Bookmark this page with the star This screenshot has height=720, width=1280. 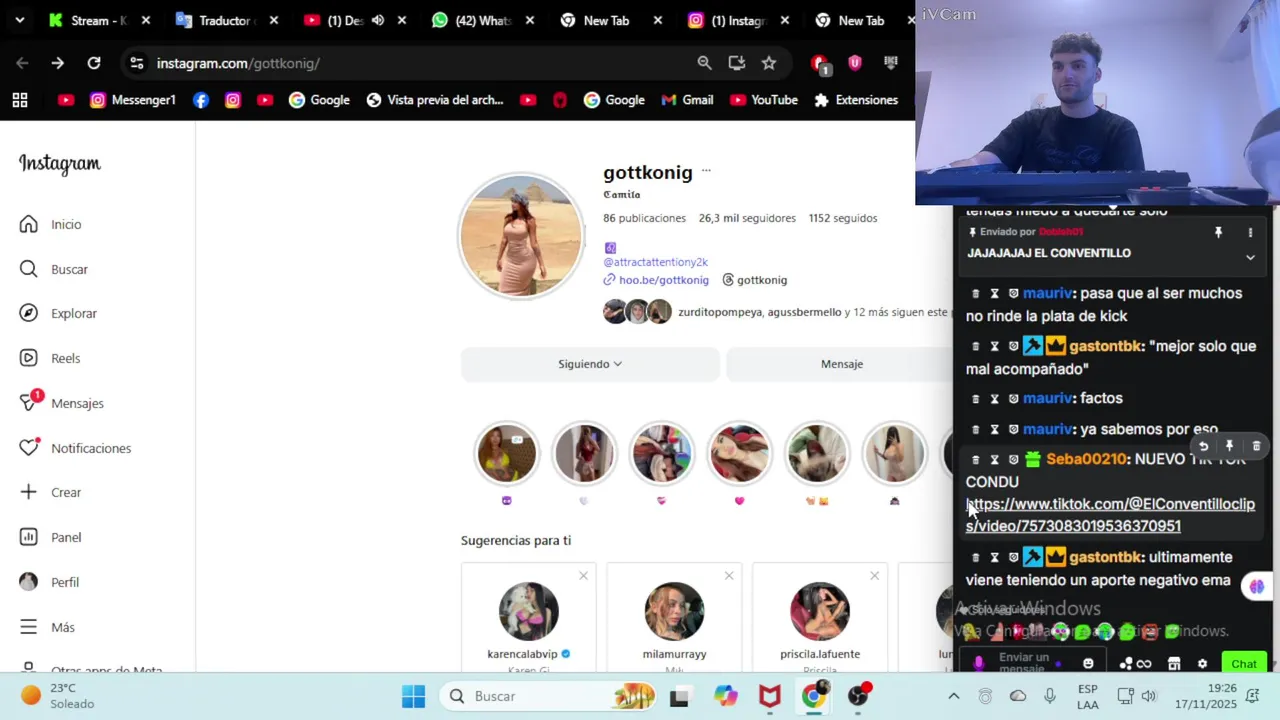tap(768, 63)
